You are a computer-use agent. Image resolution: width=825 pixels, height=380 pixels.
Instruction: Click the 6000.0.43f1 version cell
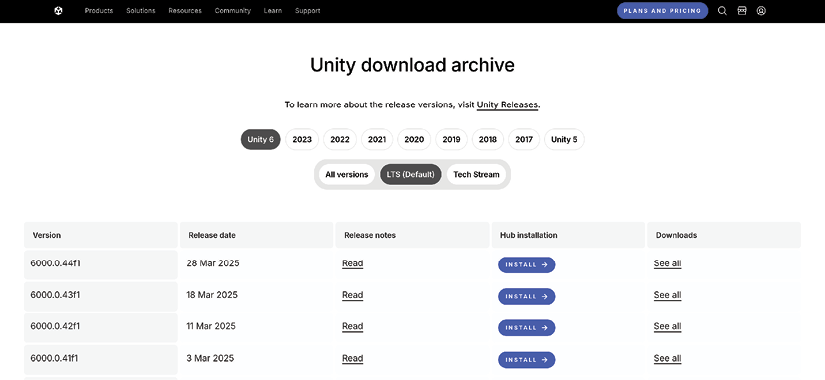tap(100, 296)
